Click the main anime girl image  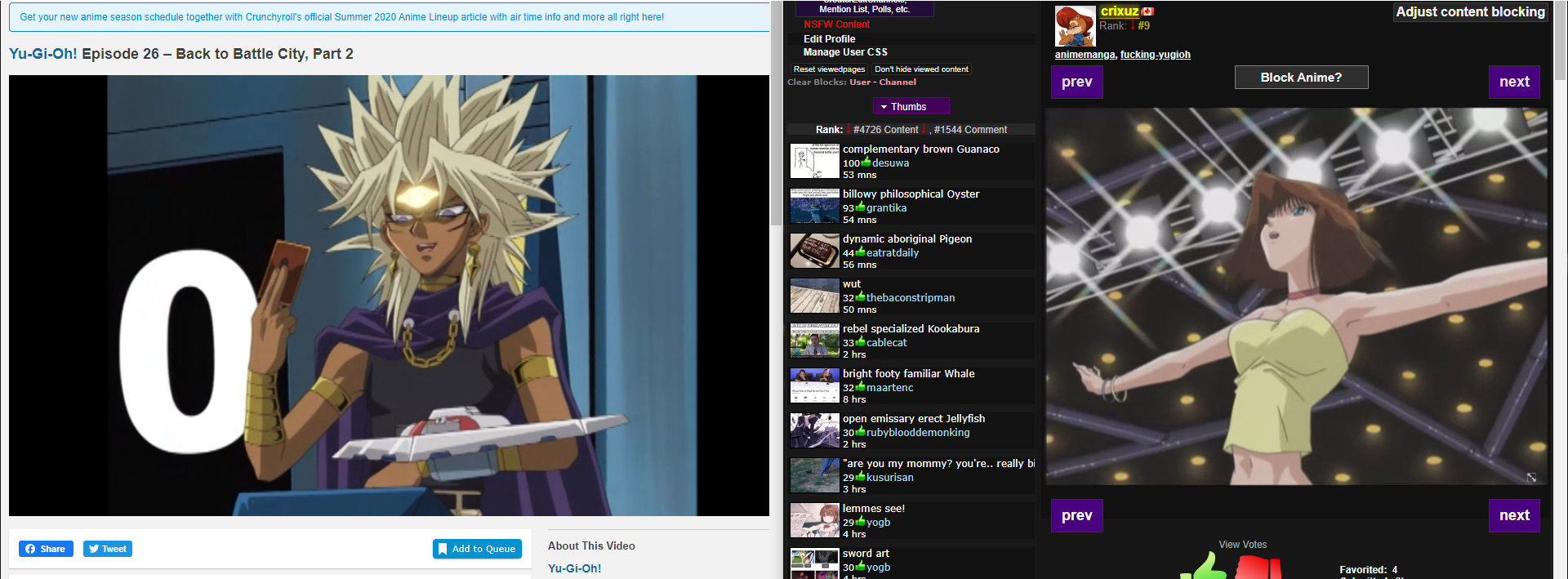pos(1296,296)
